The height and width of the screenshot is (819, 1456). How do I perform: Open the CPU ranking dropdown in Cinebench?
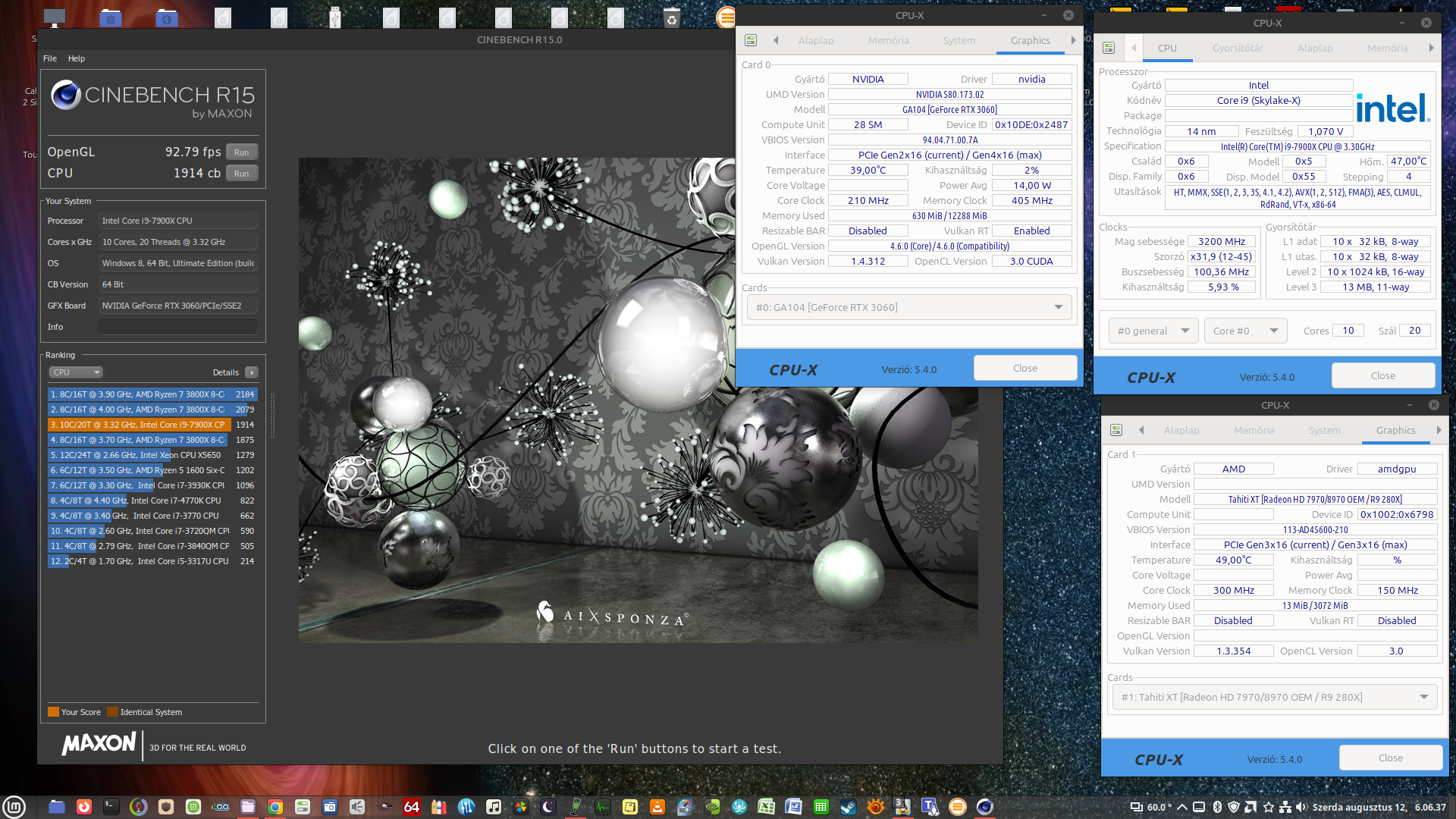click(x=76, y=372)
